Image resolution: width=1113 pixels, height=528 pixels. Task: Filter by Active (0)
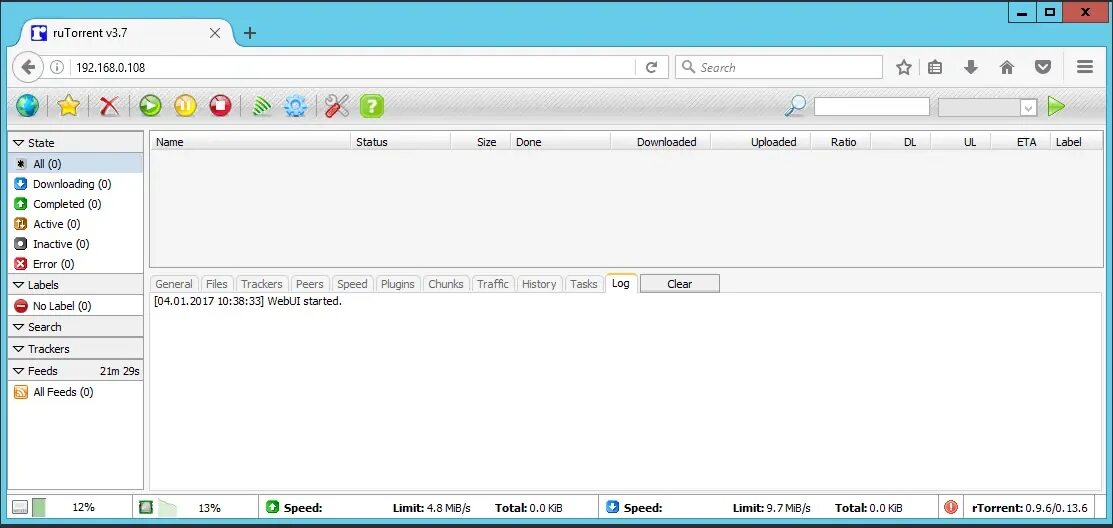75,224
